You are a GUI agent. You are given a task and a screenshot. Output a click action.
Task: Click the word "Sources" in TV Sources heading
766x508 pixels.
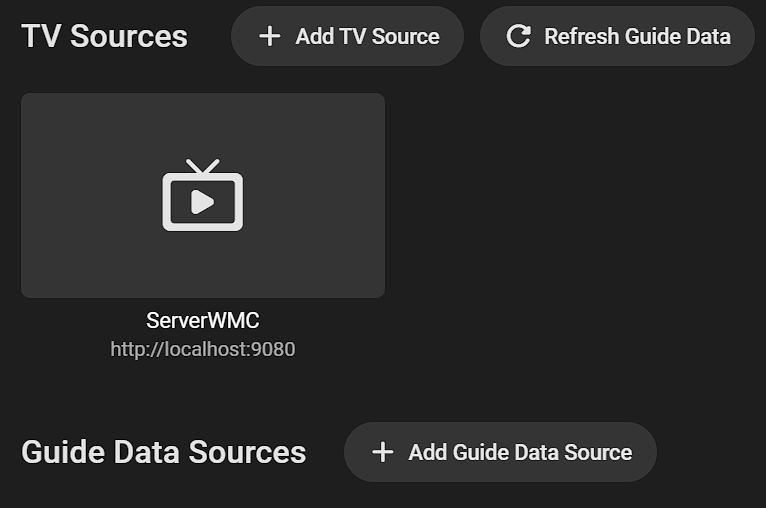129,37
